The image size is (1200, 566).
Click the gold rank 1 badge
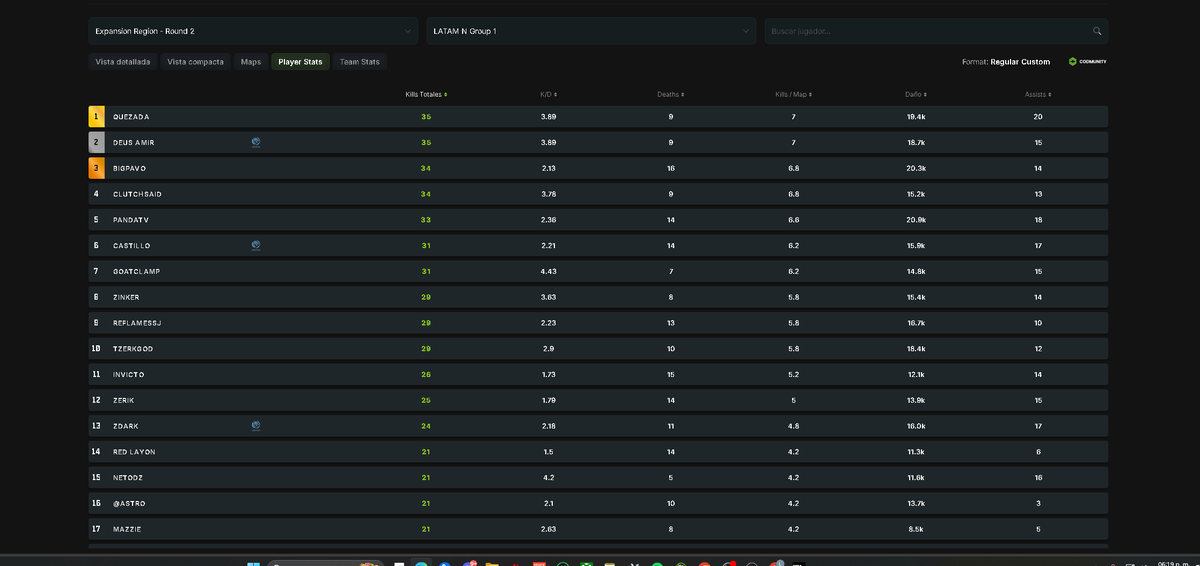(96, 117)
